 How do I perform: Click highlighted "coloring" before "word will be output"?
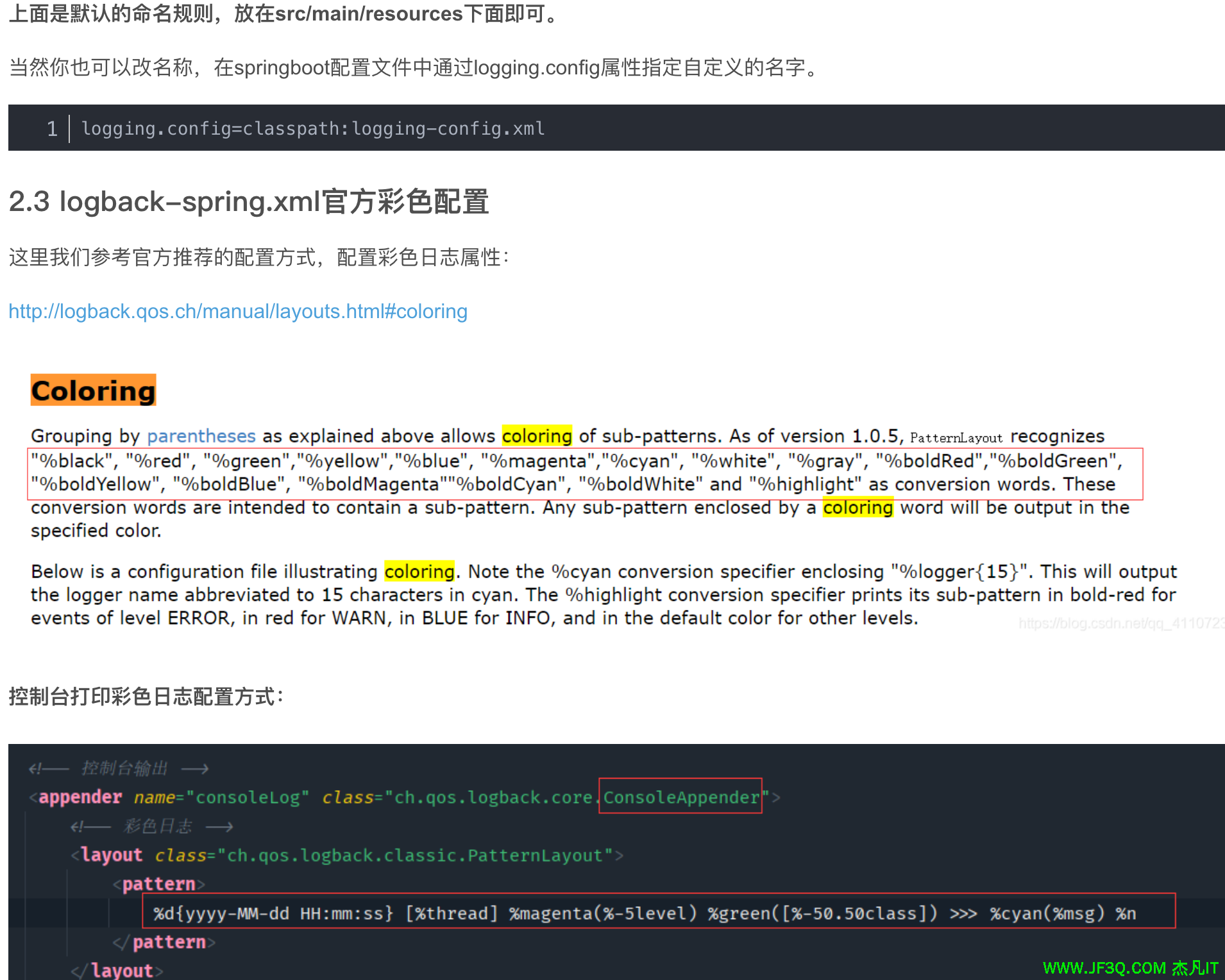pyautogui.click(x=857, y=508)
